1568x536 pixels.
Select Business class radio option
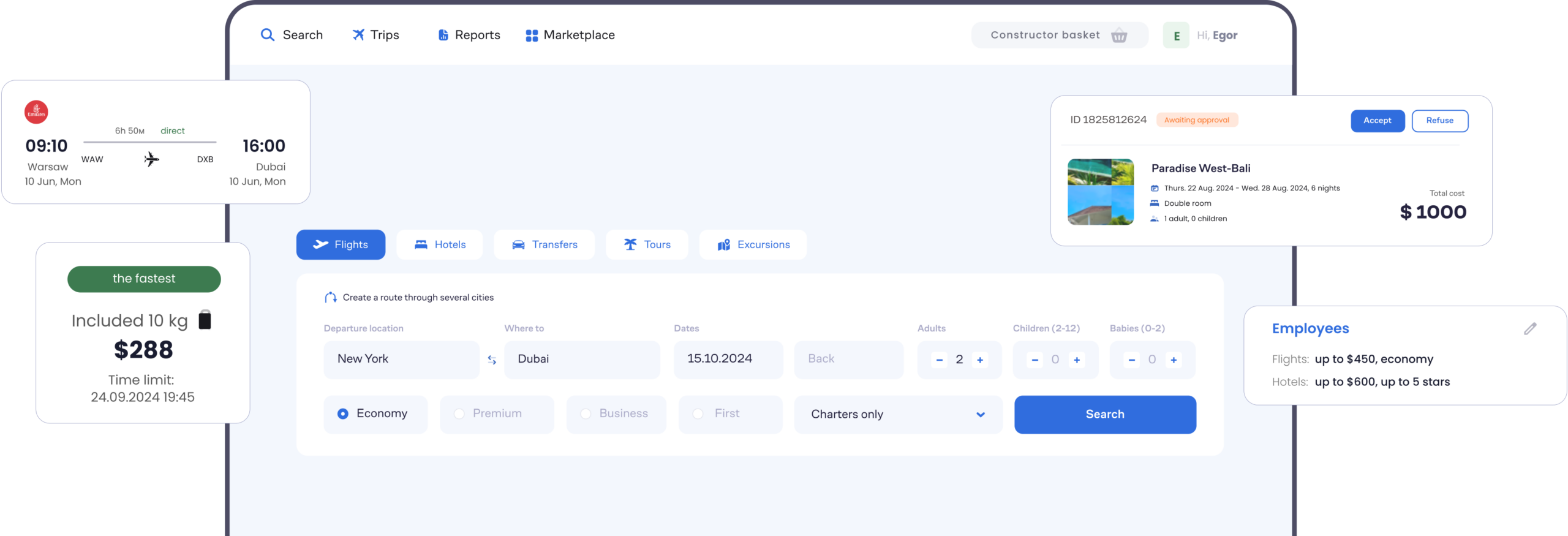click(x=586, y=414)
